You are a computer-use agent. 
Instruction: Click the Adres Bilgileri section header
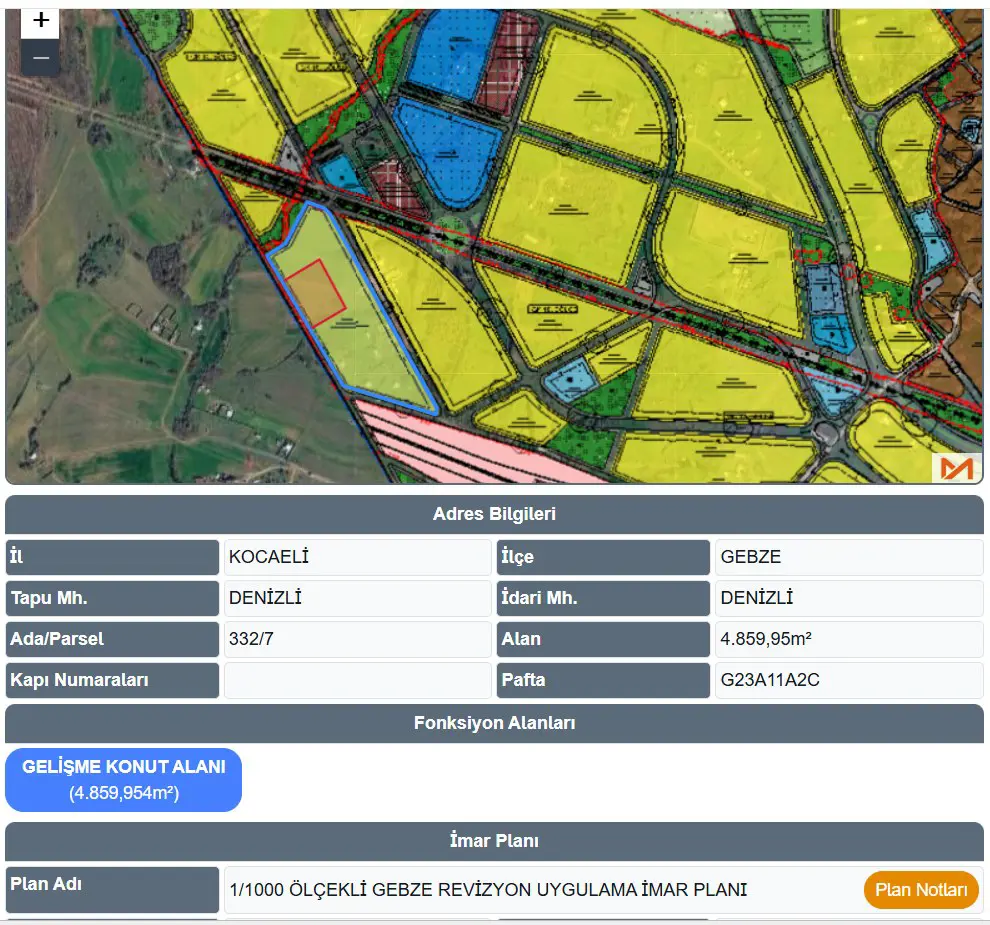[494, 514]
